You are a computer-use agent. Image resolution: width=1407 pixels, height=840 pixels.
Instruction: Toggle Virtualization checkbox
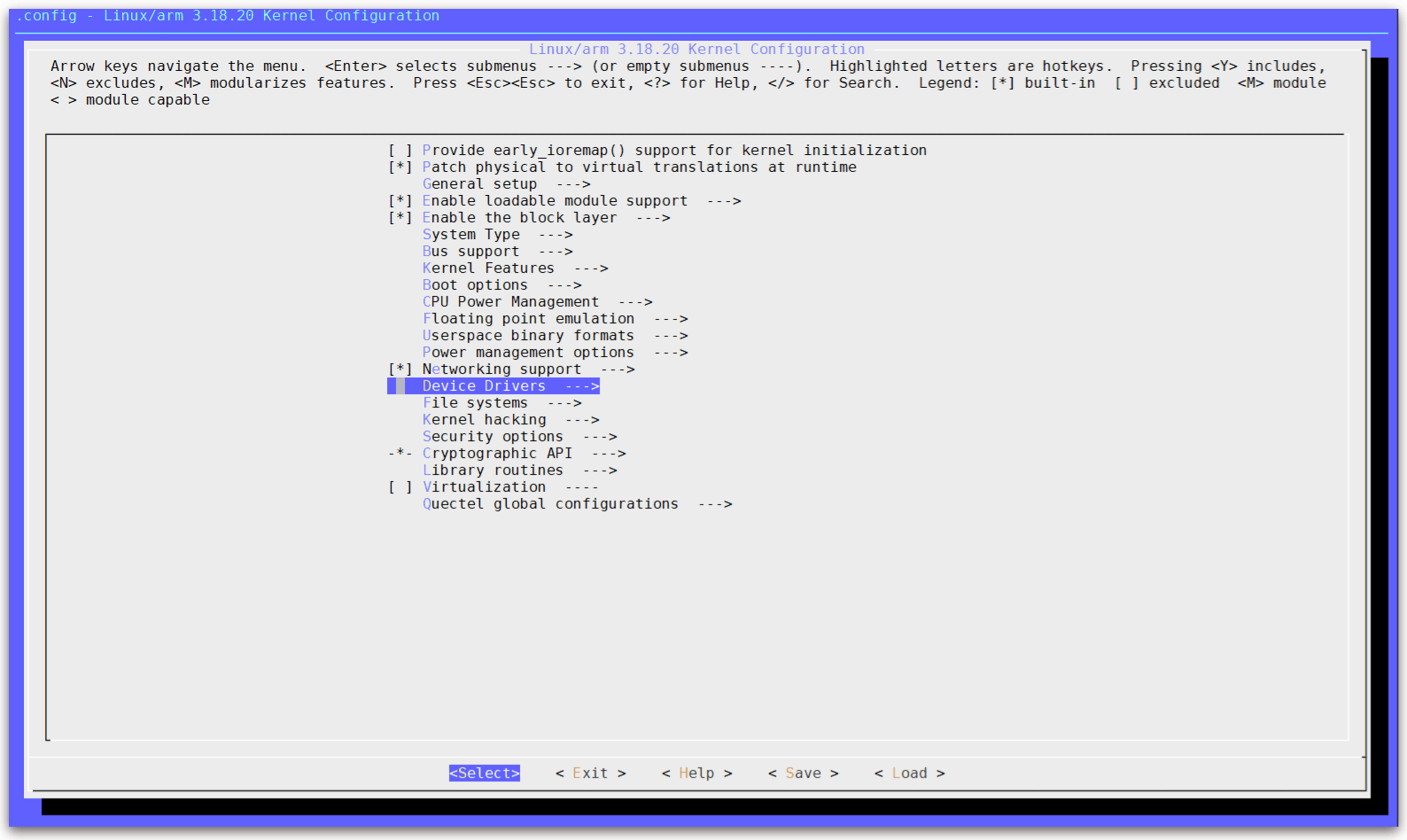400,487
